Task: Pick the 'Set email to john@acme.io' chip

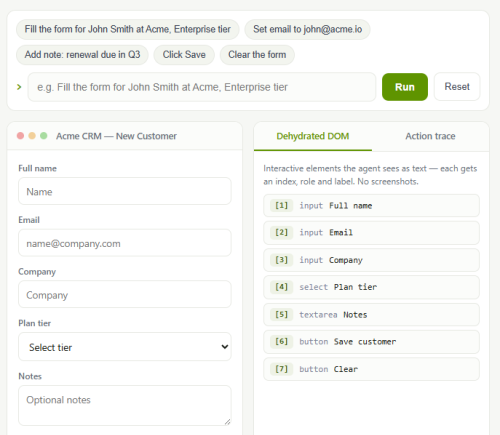Action: click(307, 29)
